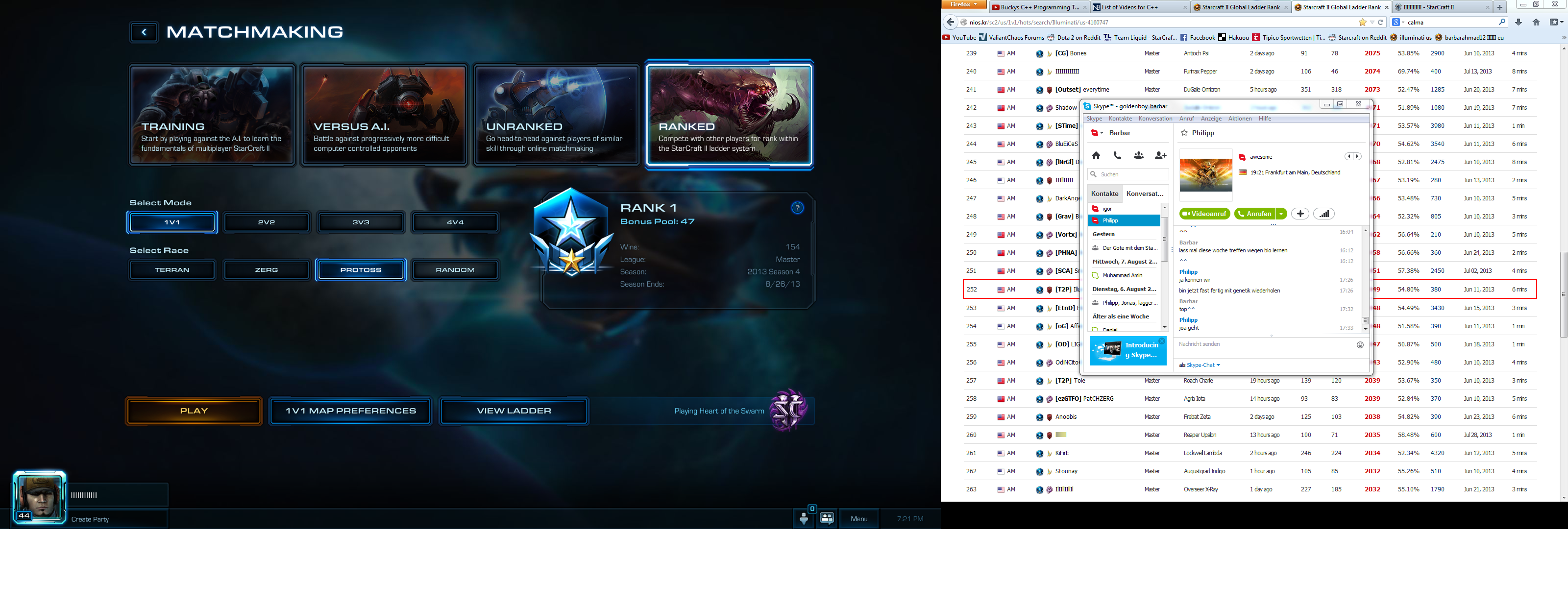The image size is (1568, 607).
Task: Click the Skype home icon
Action: (1096, 155)
